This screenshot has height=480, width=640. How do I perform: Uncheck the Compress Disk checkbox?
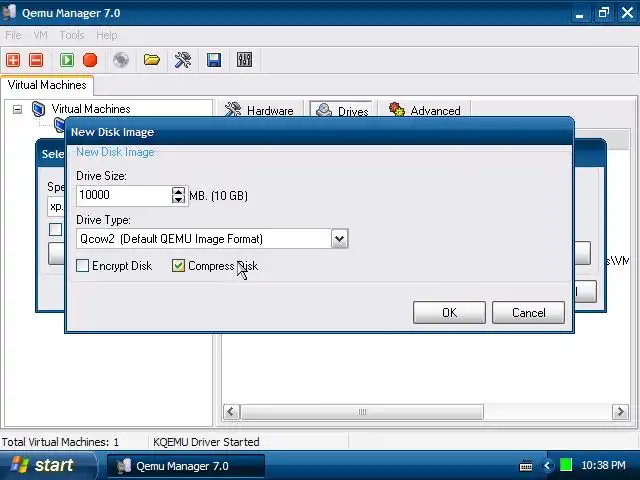tap(178, 266)
